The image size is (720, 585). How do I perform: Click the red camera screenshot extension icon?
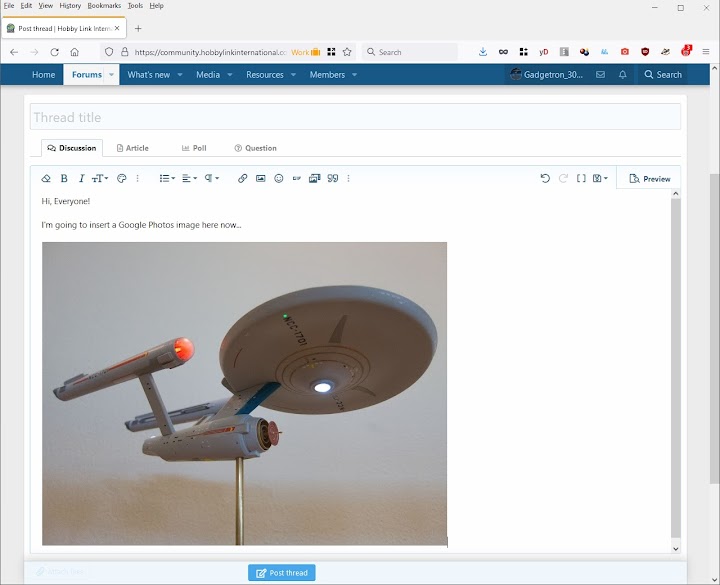point(625,52)
